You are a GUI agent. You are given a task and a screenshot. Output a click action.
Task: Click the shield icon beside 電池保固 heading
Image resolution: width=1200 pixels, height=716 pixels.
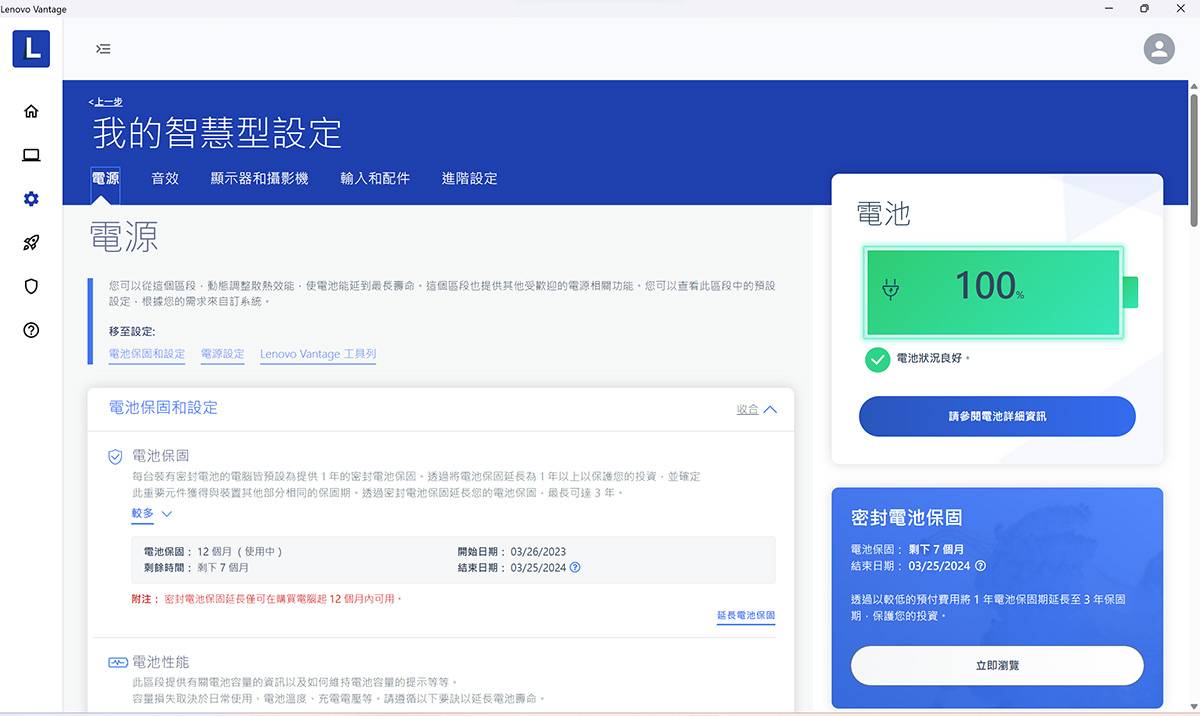[115, 457]
